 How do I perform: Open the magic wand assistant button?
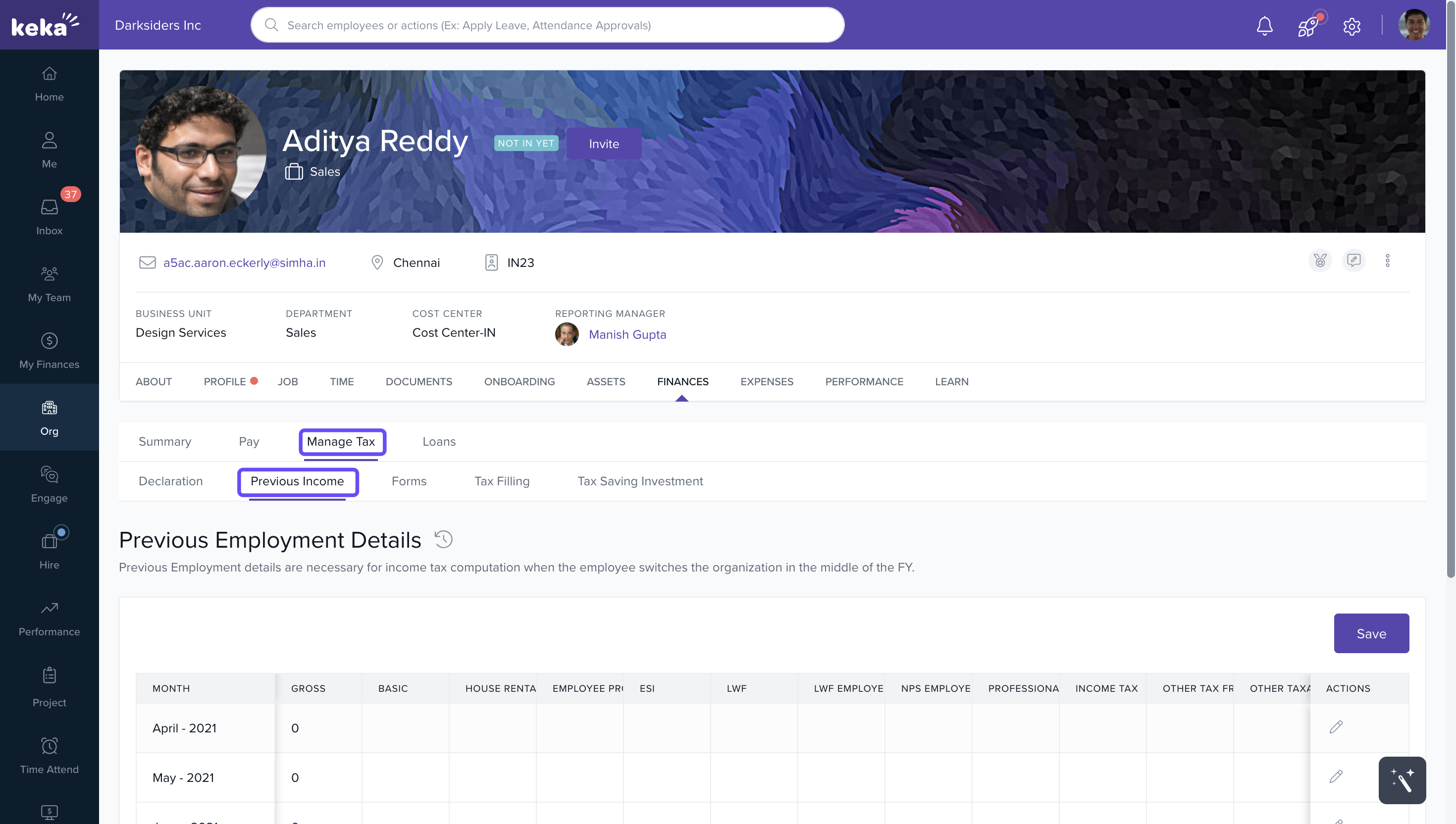(x=1402, y=780)
